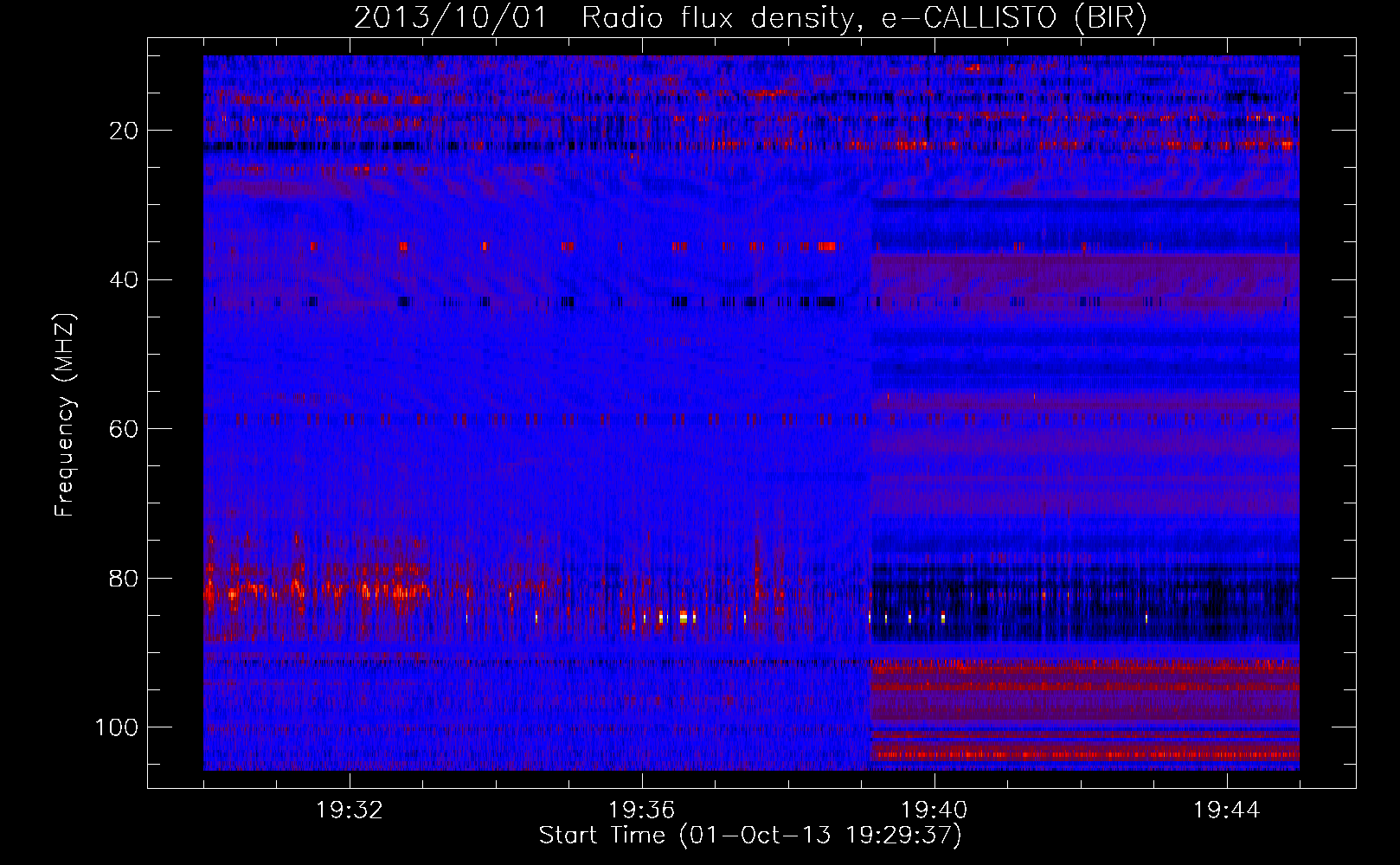Click the 'Start Time (01-Oct-13 19:29:37)' label
Image resolution: width=1400 pixels, height=865 pixels.
750,836
